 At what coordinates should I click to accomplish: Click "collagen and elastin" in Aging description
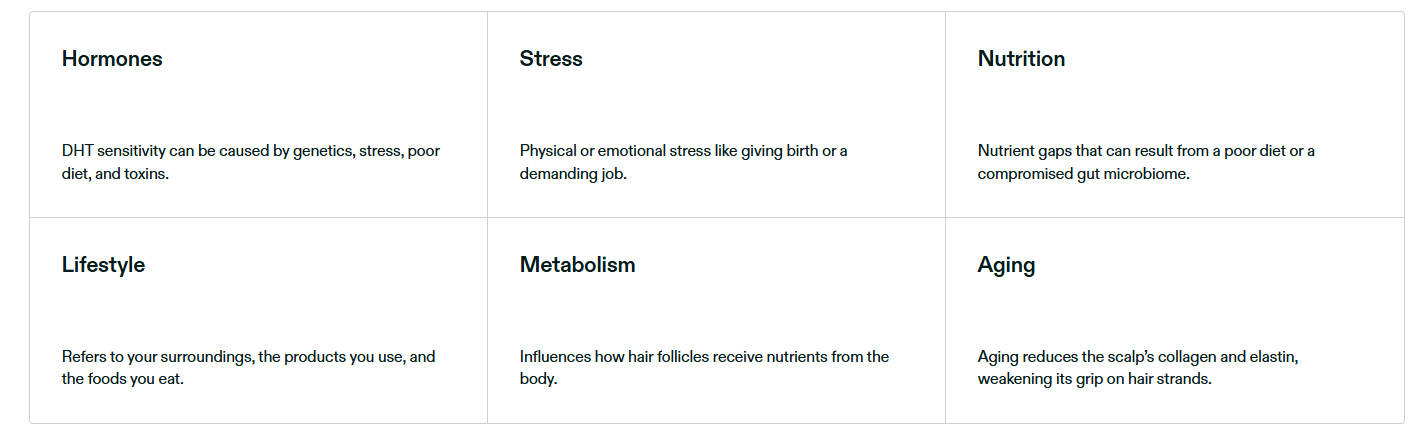(x=1225, y=357)
